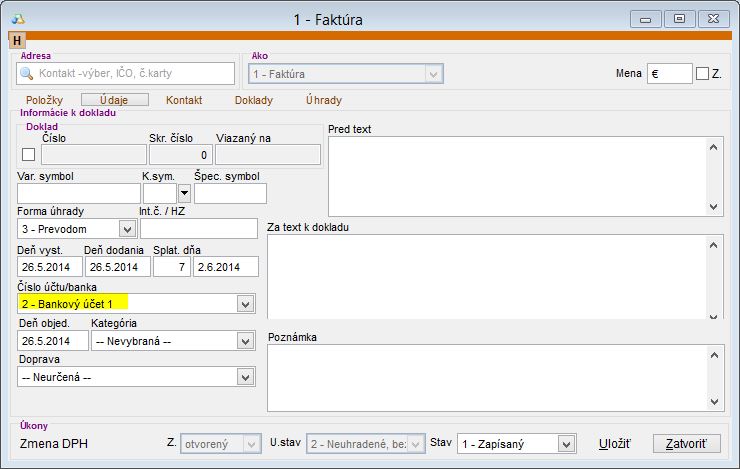Tick the Doklad Číslo checkbox
This screenshot has height=469, width=740.
[x=28, y=154]
